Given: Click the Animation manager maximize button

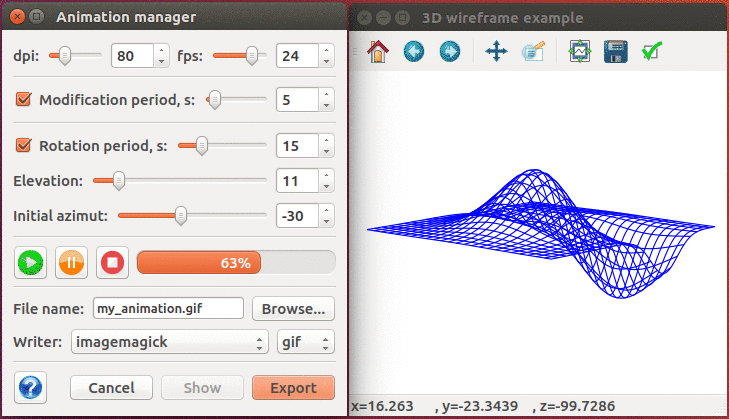Looking at the screenshot, I should pyautogui.click(x=36, y=17).
